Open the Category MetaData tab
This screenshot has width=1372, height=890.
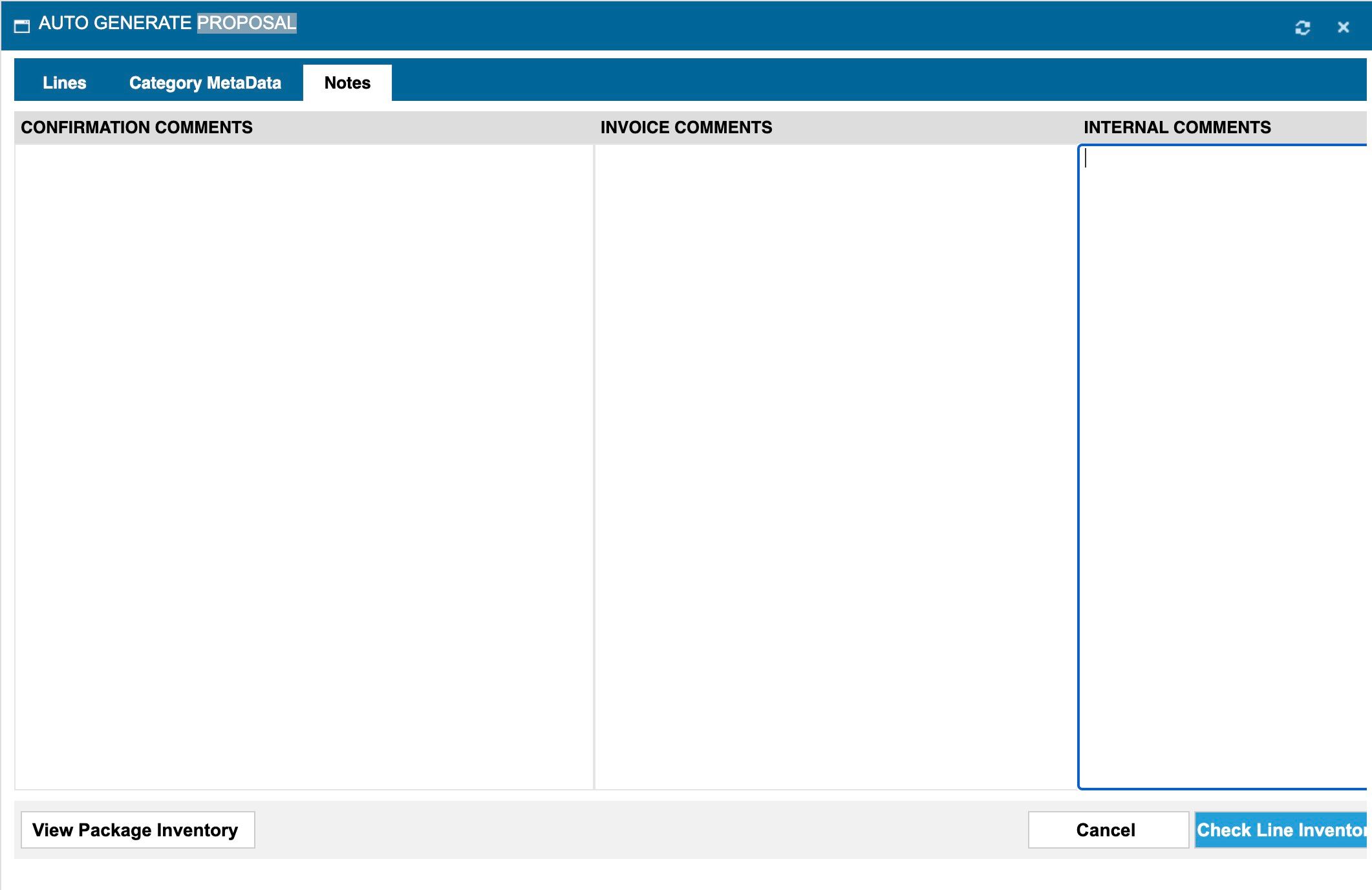205,83
